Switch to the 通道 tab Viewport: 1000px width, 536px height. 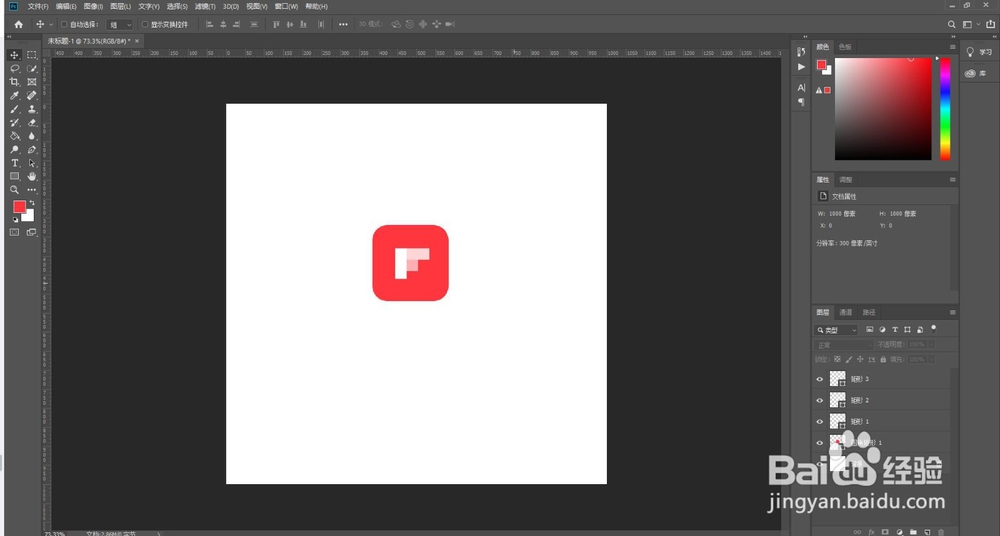[845, 313]
